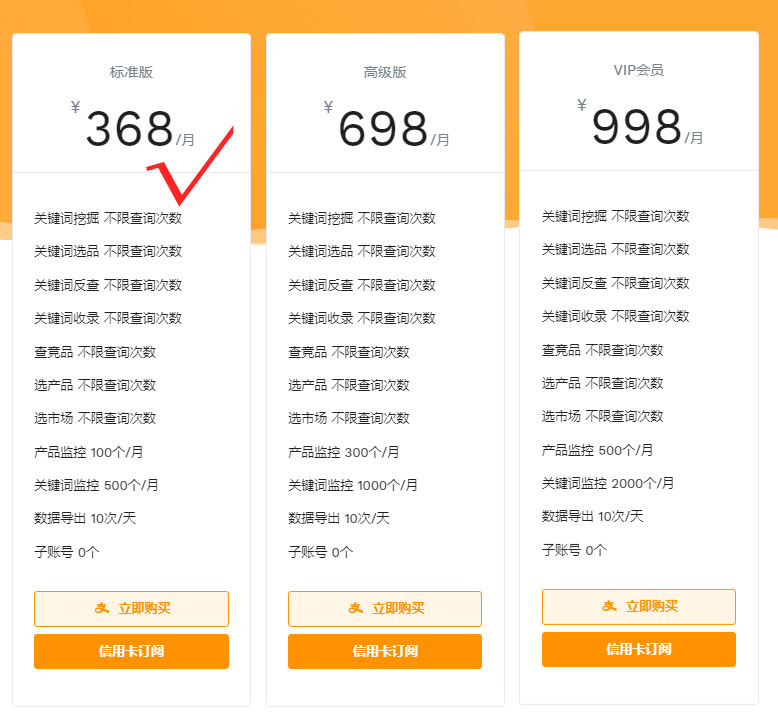Click the ¥ symbol beside the 998 price
This screenshot has height=724, width=778.
pyautogui.click(x=582, y=105)
